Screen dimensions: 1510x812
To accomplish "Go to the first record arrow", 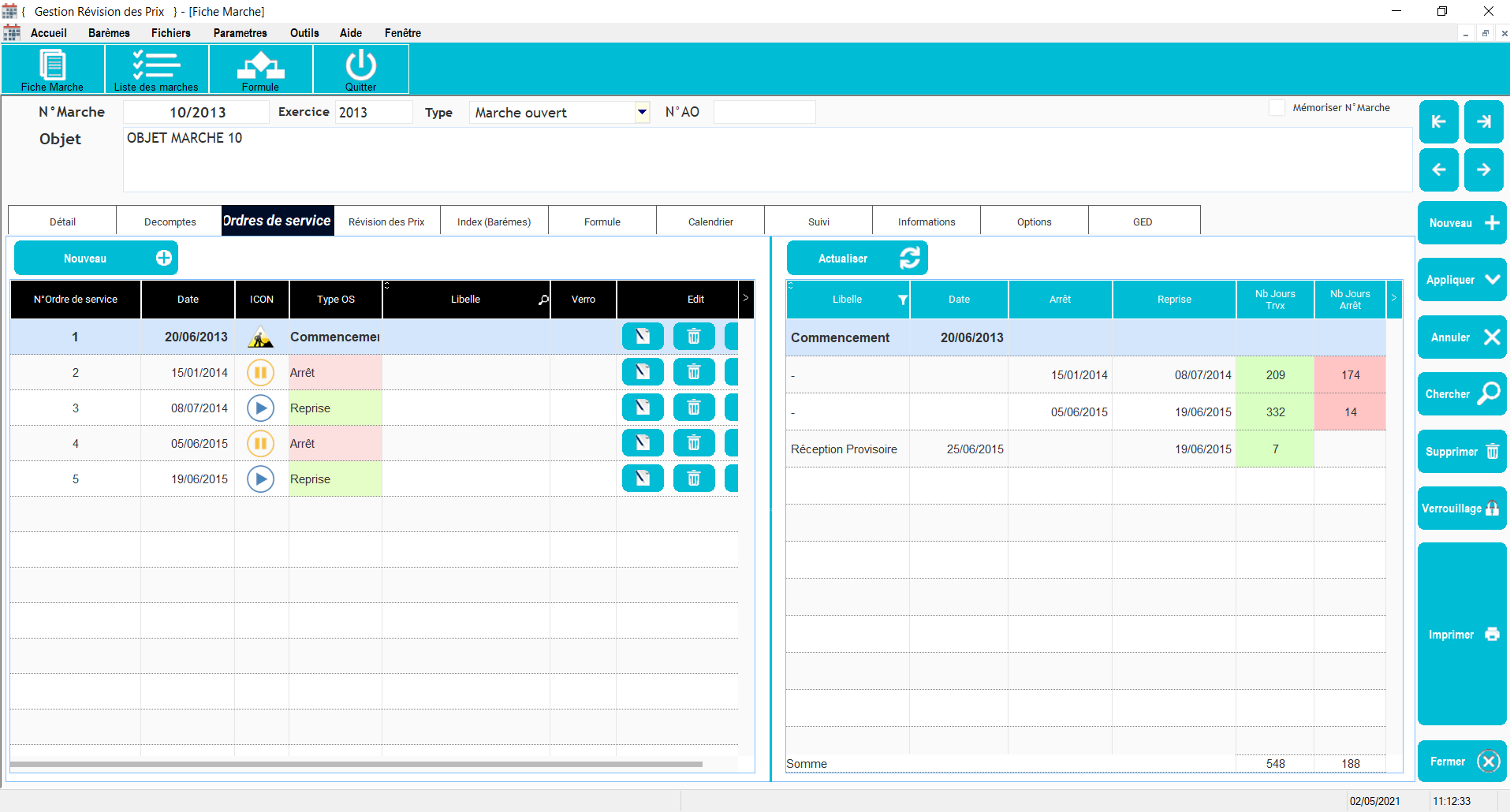I will [x=1438, y=121].
